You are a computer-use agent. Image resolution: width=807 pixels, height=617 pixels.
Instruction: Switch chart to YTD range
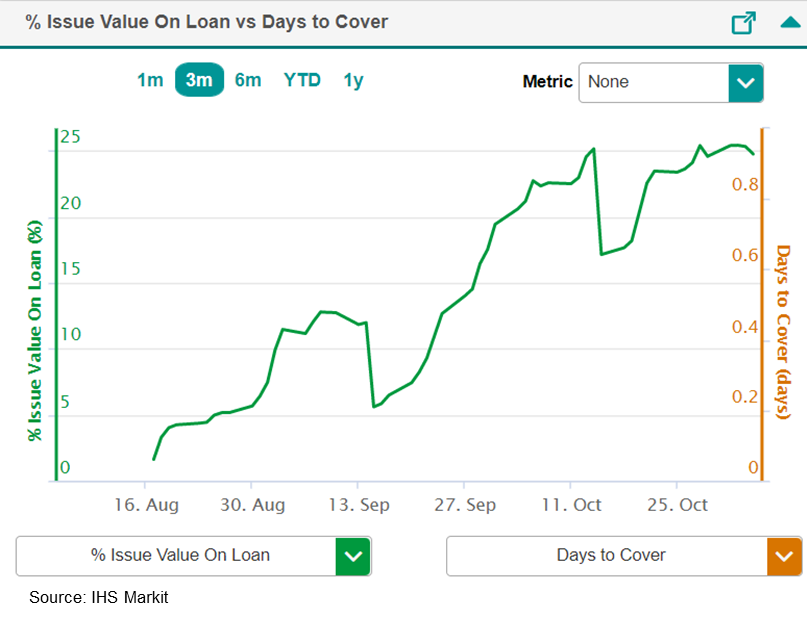[x=302, y=80]
